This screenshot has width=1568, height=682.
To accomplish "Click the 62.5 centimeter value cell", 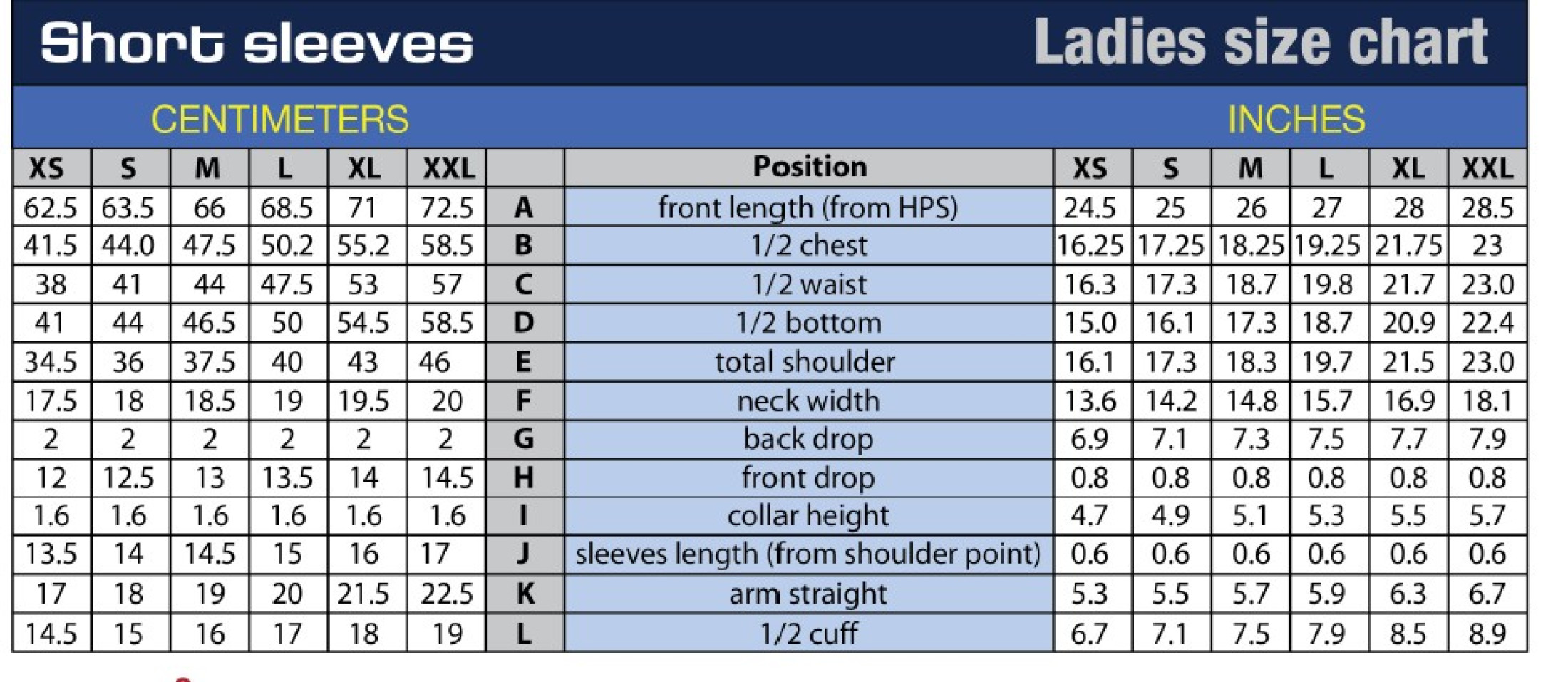I will (50, 208).
